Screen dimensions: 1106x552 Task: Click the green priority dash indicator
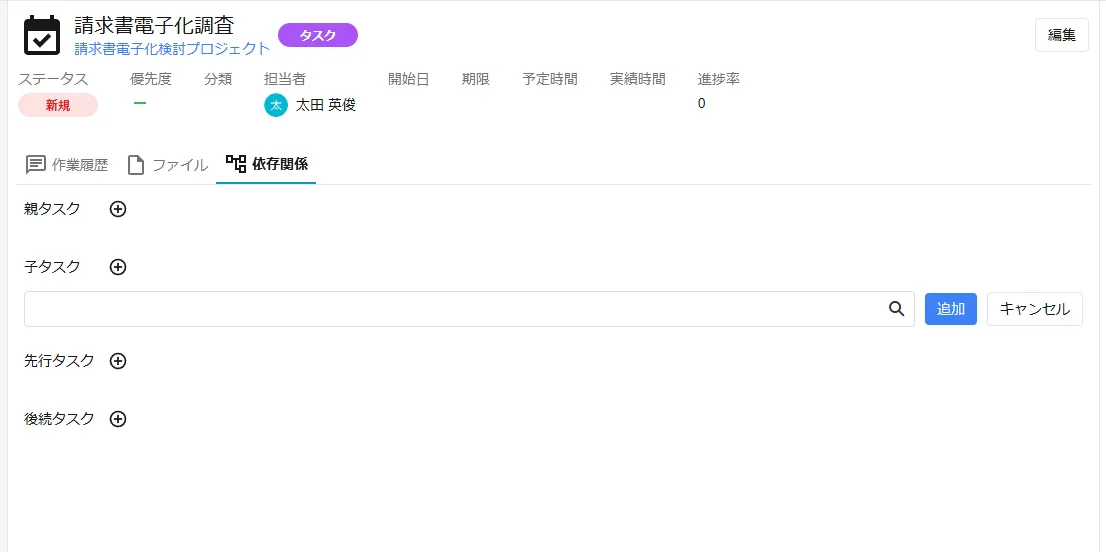tap(140, 103)
